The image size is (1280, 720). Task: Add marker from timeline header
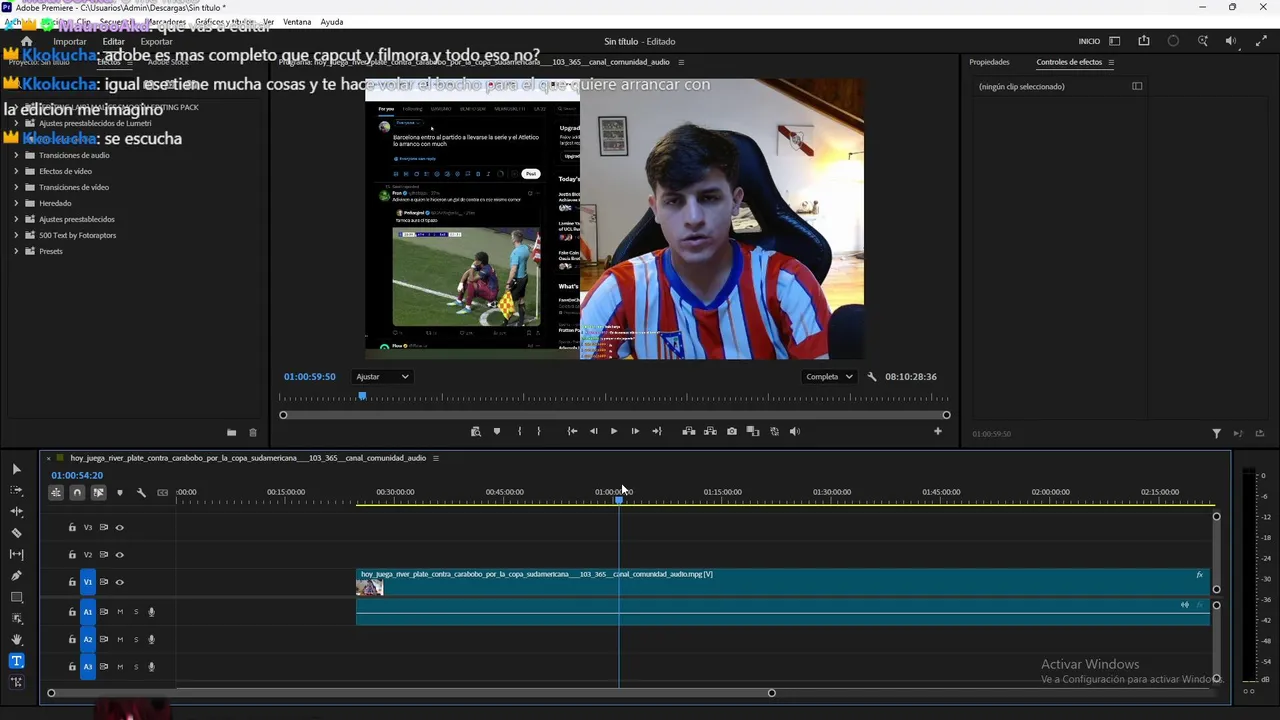point(120,492)
